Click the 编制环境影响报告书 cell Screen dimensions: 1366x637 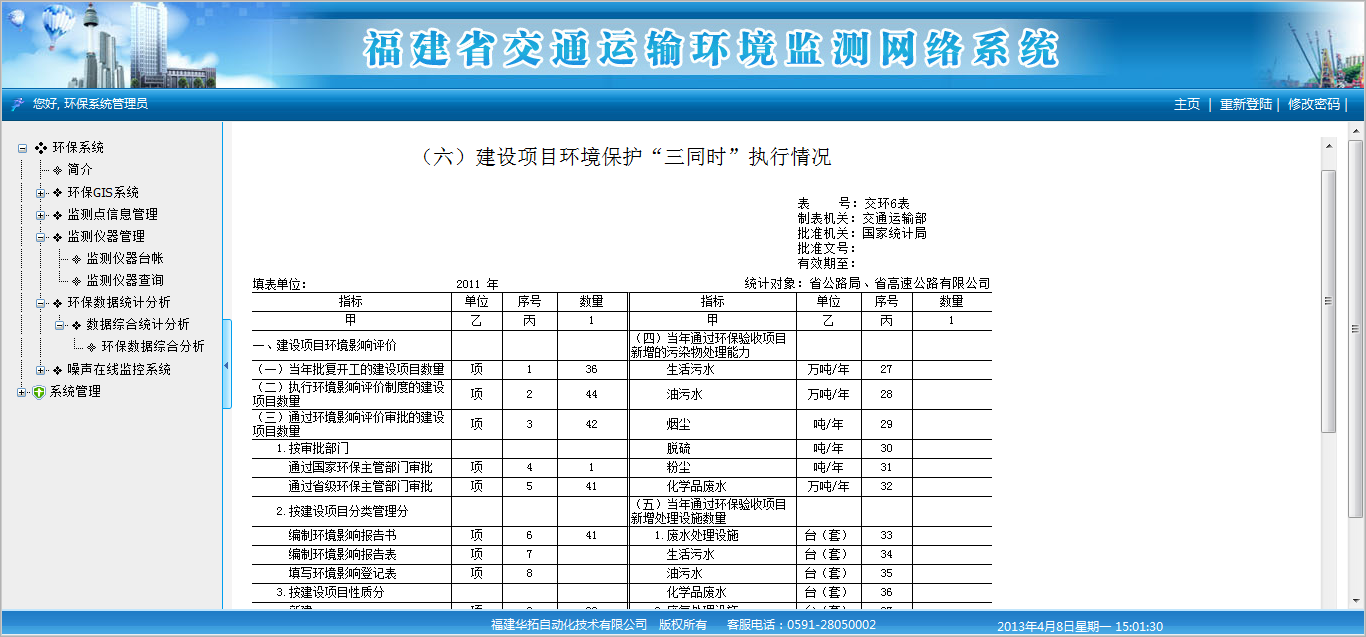point(351,535)
